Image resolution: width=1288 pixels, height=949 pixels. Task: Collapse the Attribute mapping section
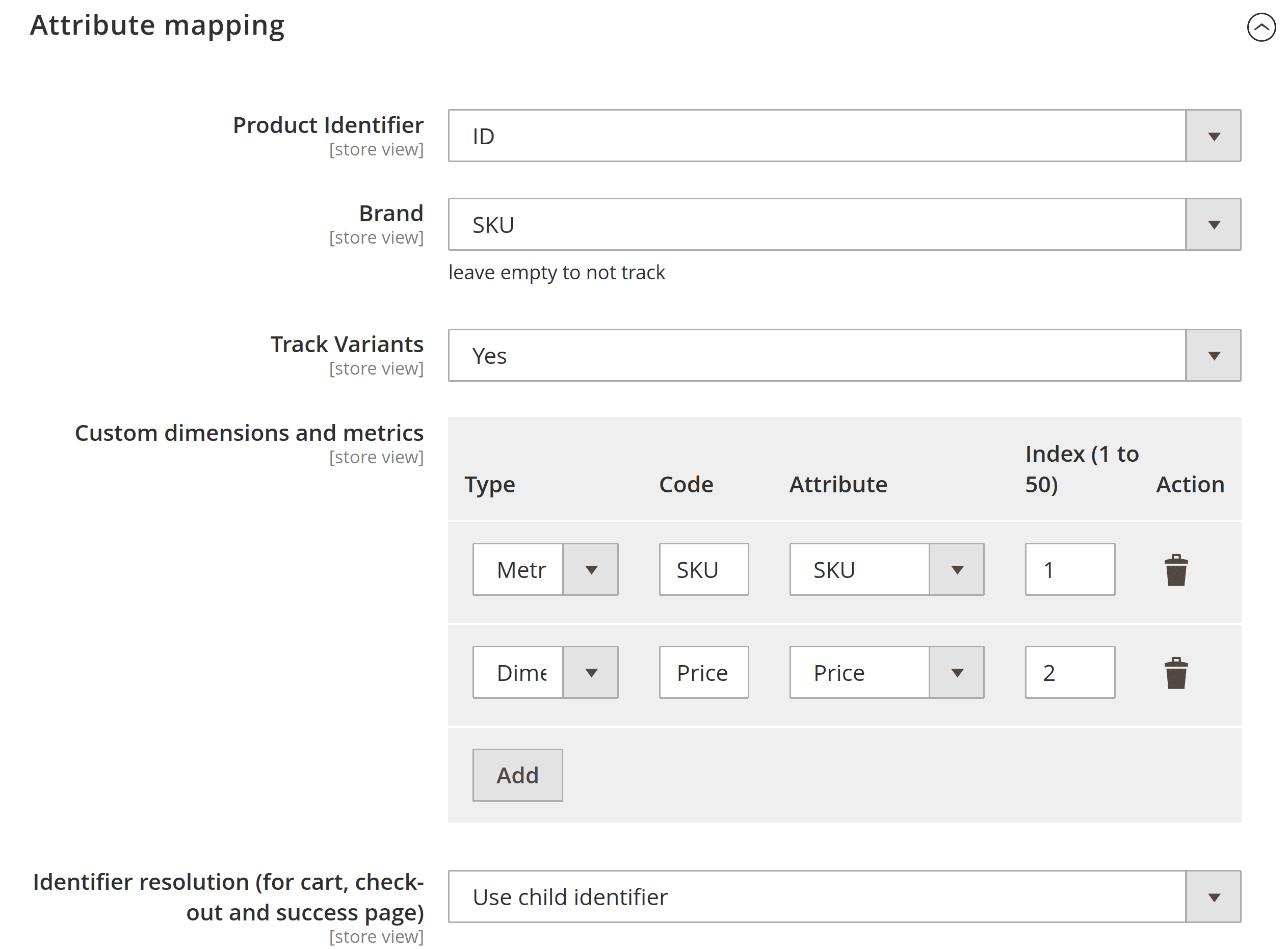pyautogui.click(x=1260, y=28)
